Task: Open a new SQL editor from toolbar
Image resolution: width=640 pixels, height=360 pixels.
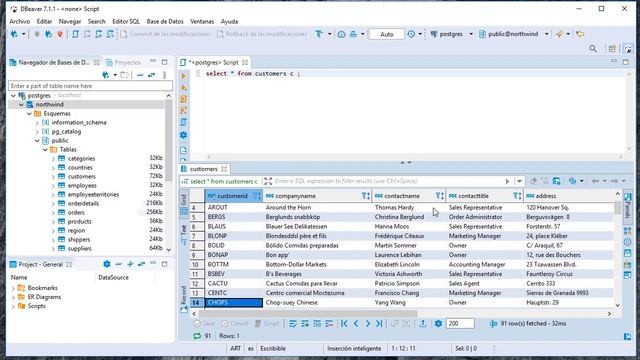Action: 76,34
